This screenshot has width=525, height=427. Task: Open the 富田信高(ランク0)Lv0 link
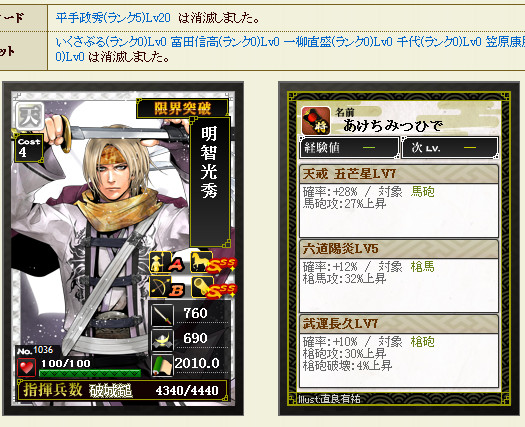(225, 42)
